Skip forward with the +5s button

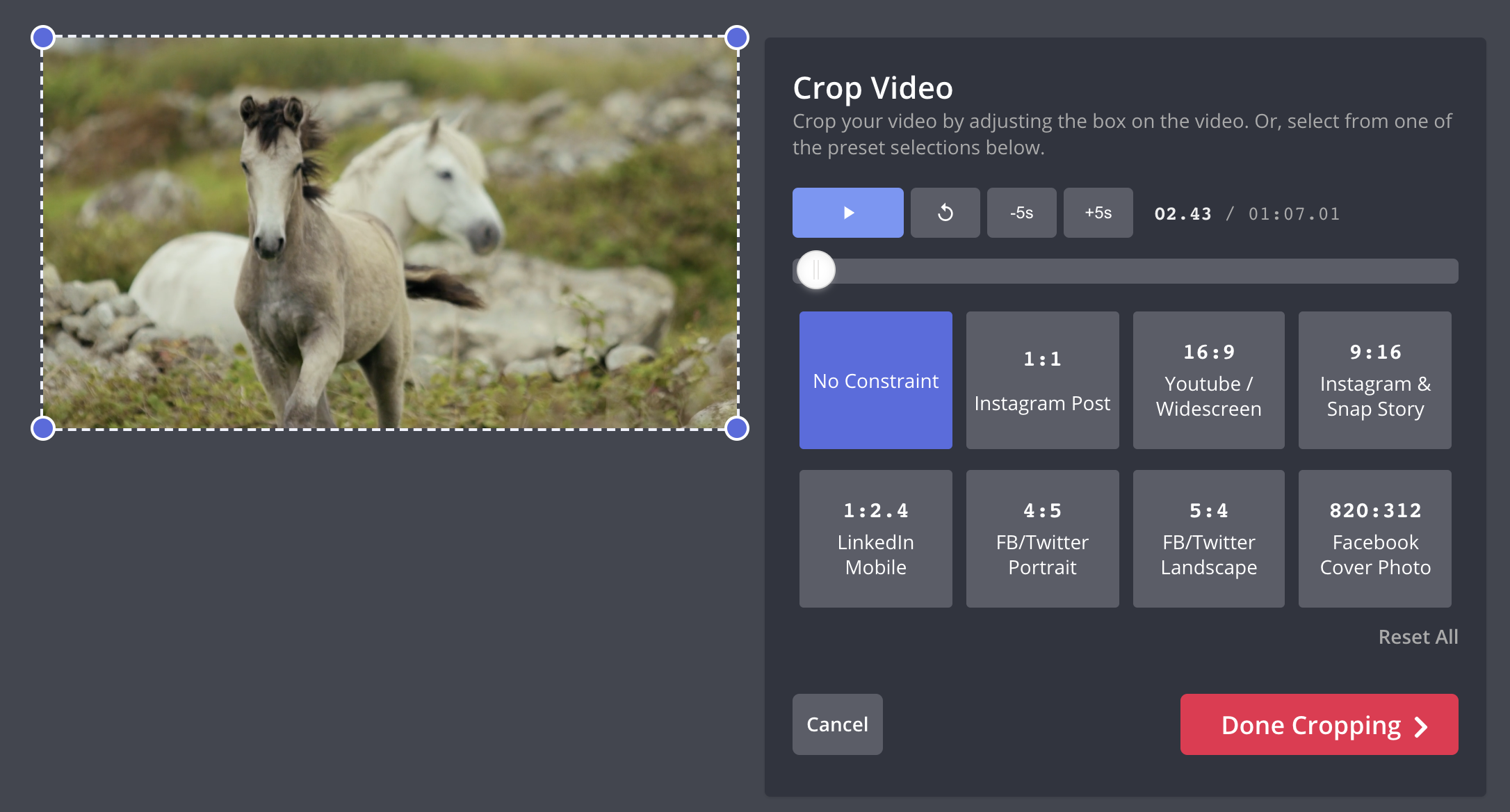click(1098, 213)
